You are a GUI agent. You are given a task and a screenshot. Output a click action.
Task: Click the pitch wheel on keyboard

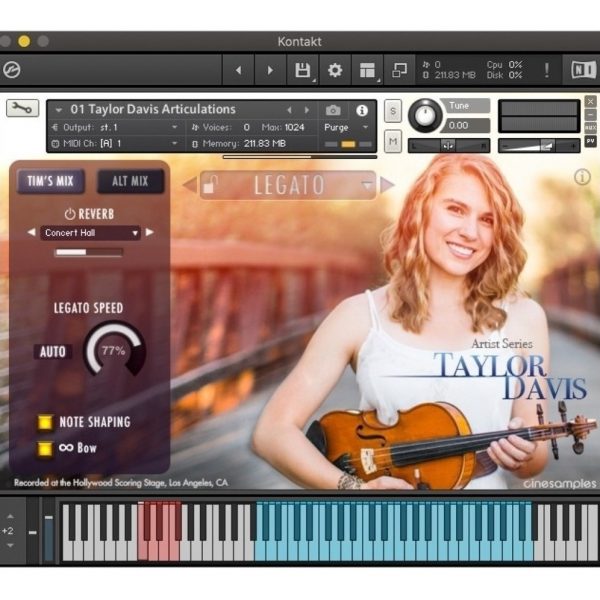pyautogui.click(x=33, y=531)
